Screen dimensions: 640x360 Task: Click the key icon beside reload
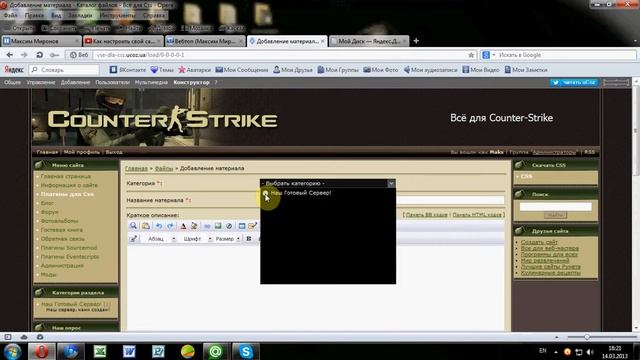point(54,55)
